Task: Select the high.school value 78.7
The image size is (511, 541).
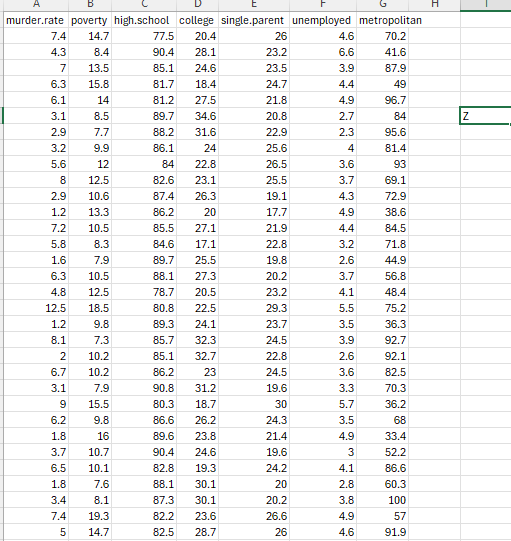Action: (144, 292)
